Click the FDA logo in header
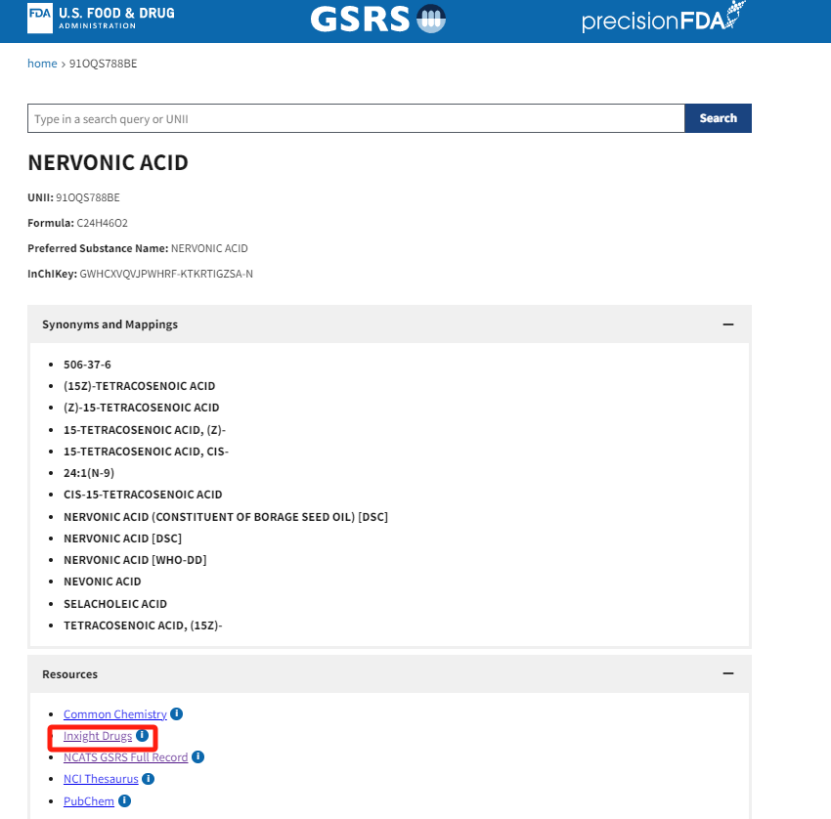The image size is (831, 819). [101, 17]
